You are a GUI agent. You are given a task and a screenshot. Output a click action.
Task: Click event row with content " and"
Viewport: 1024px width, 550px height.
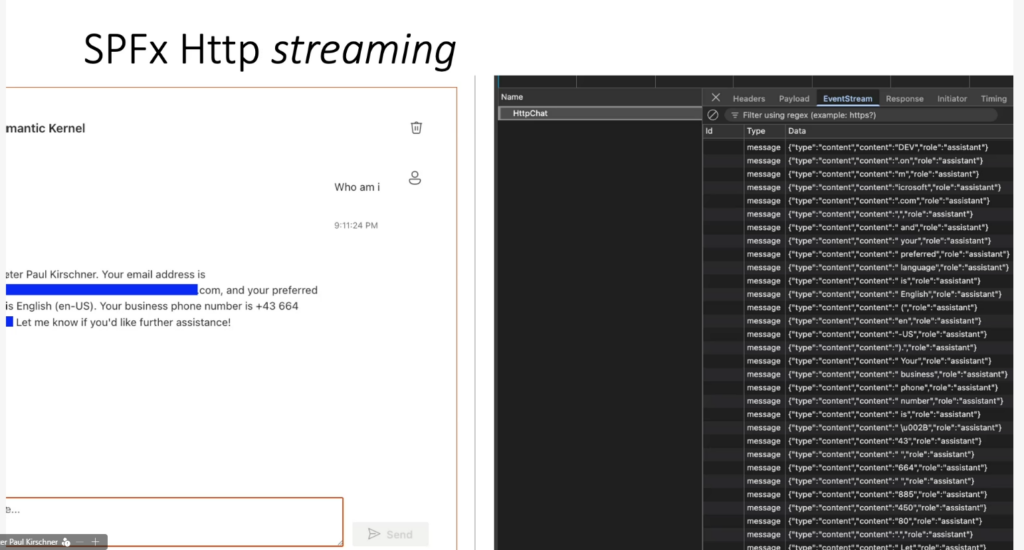[857, 227]
